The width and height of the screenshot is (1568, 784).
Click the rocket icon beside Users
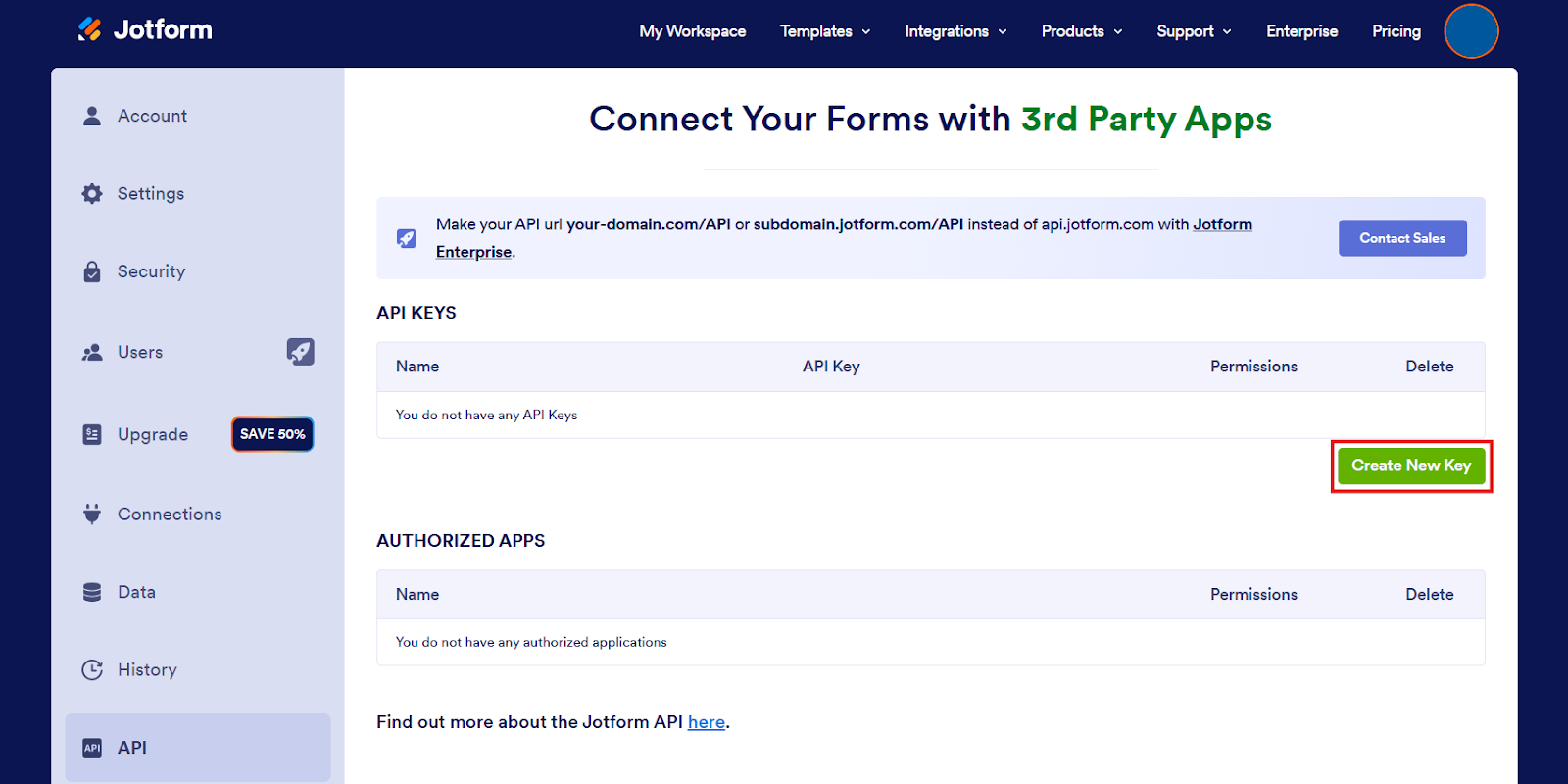tap(300, 352)
